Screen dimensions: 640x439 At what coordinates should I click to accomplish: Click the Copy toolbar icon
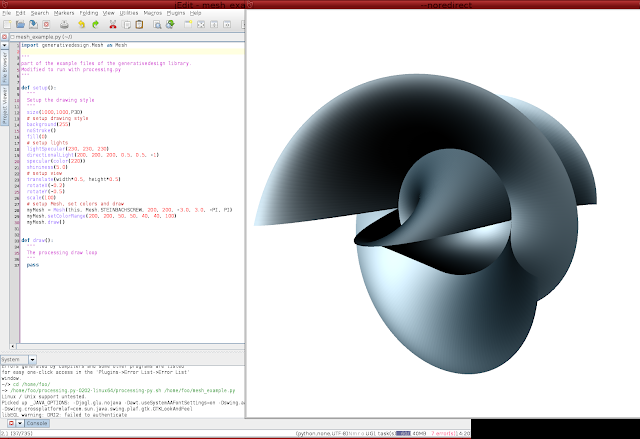click(x=127, y=24)
